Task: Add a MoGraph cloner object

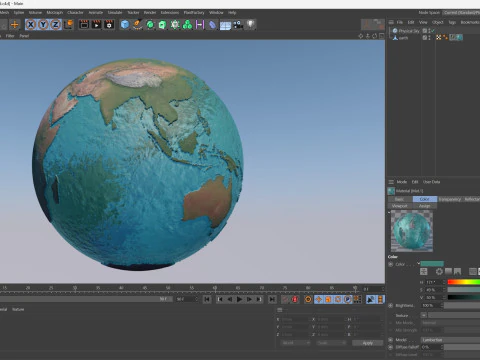Action: [187, 25]
